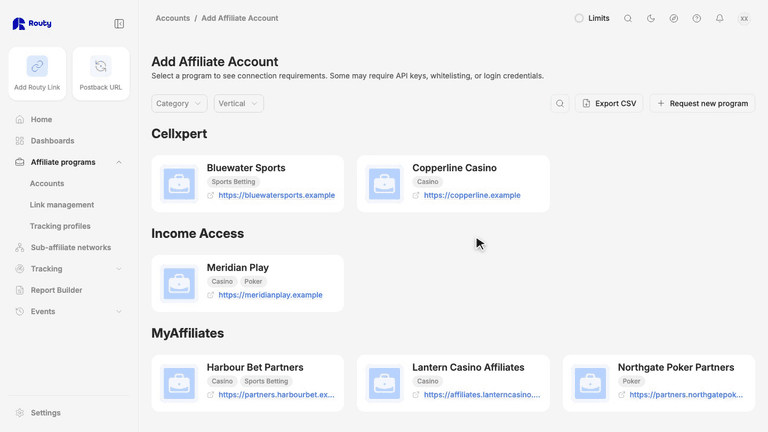Click external link icon beside meridianplay URL

(x=211, y=295)
